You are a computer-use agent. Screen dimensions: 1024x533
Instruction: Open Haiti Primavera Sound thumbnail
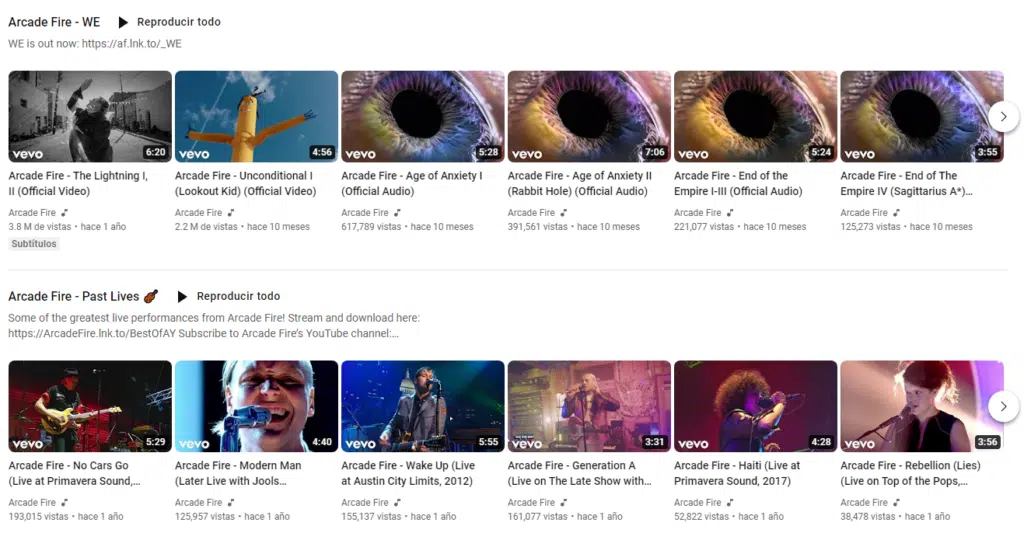[x=756, y=406]
